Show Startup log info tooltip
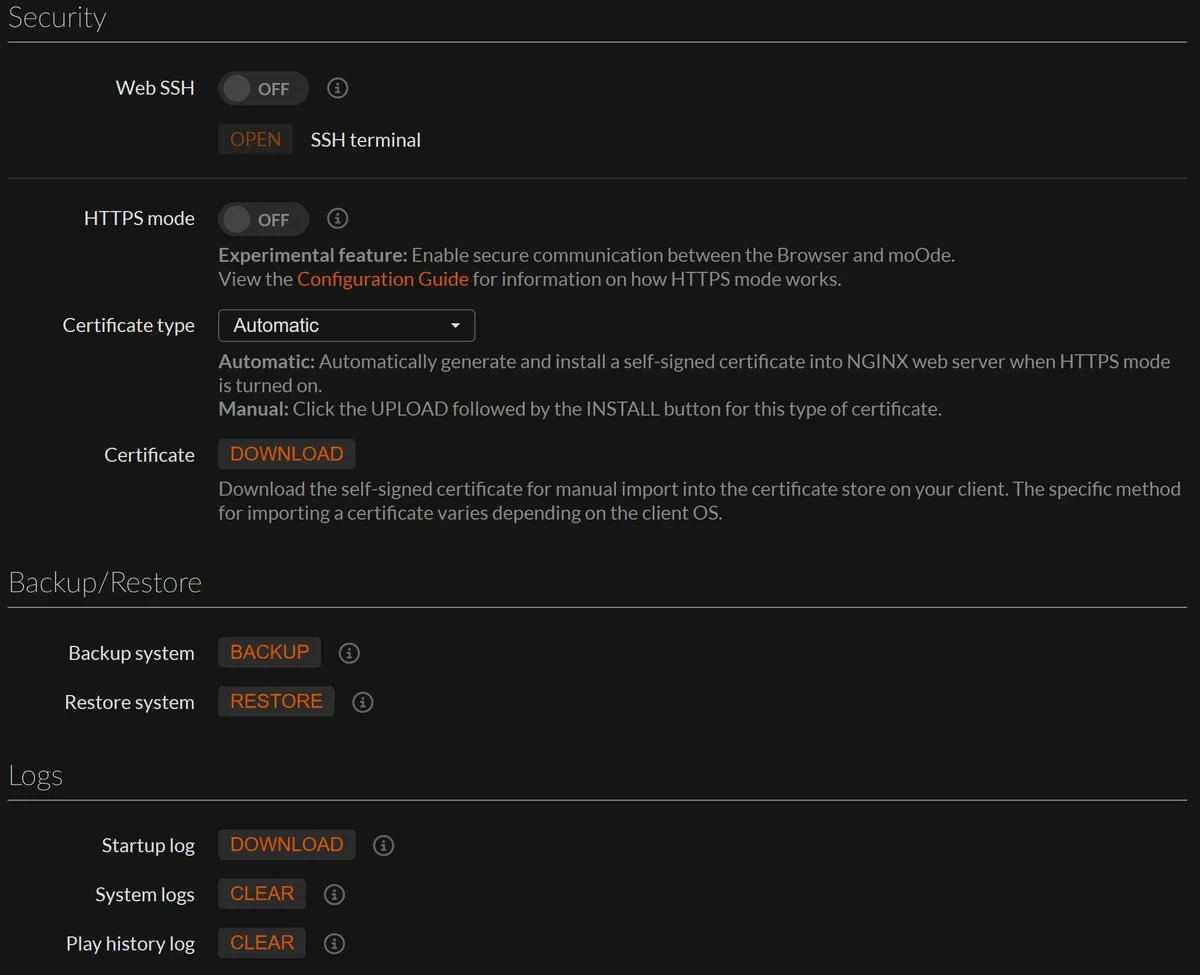Screen dimensions: 1200x975 pyautogui.click(x=383, y=845)
